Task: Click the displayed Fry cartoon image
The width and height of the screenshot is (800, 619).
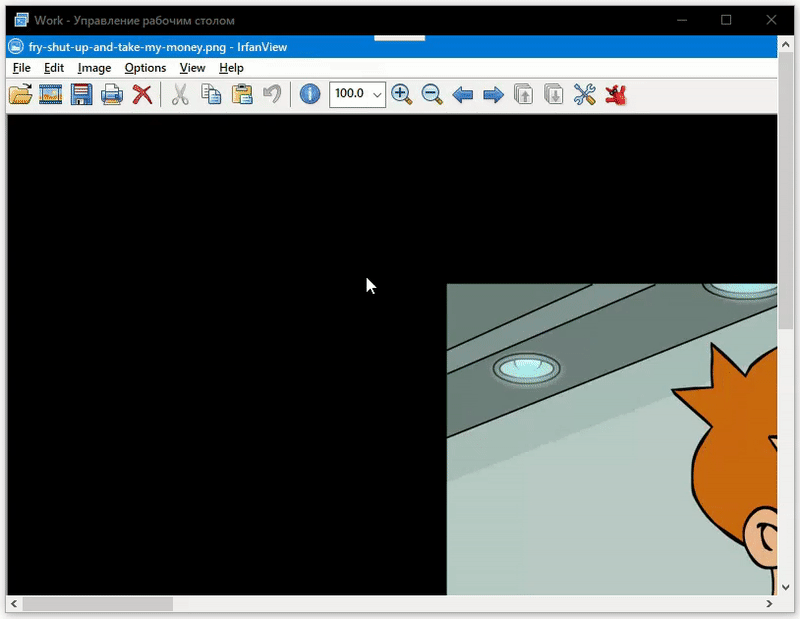Action: pyautogui.click(x=612, y=439)
